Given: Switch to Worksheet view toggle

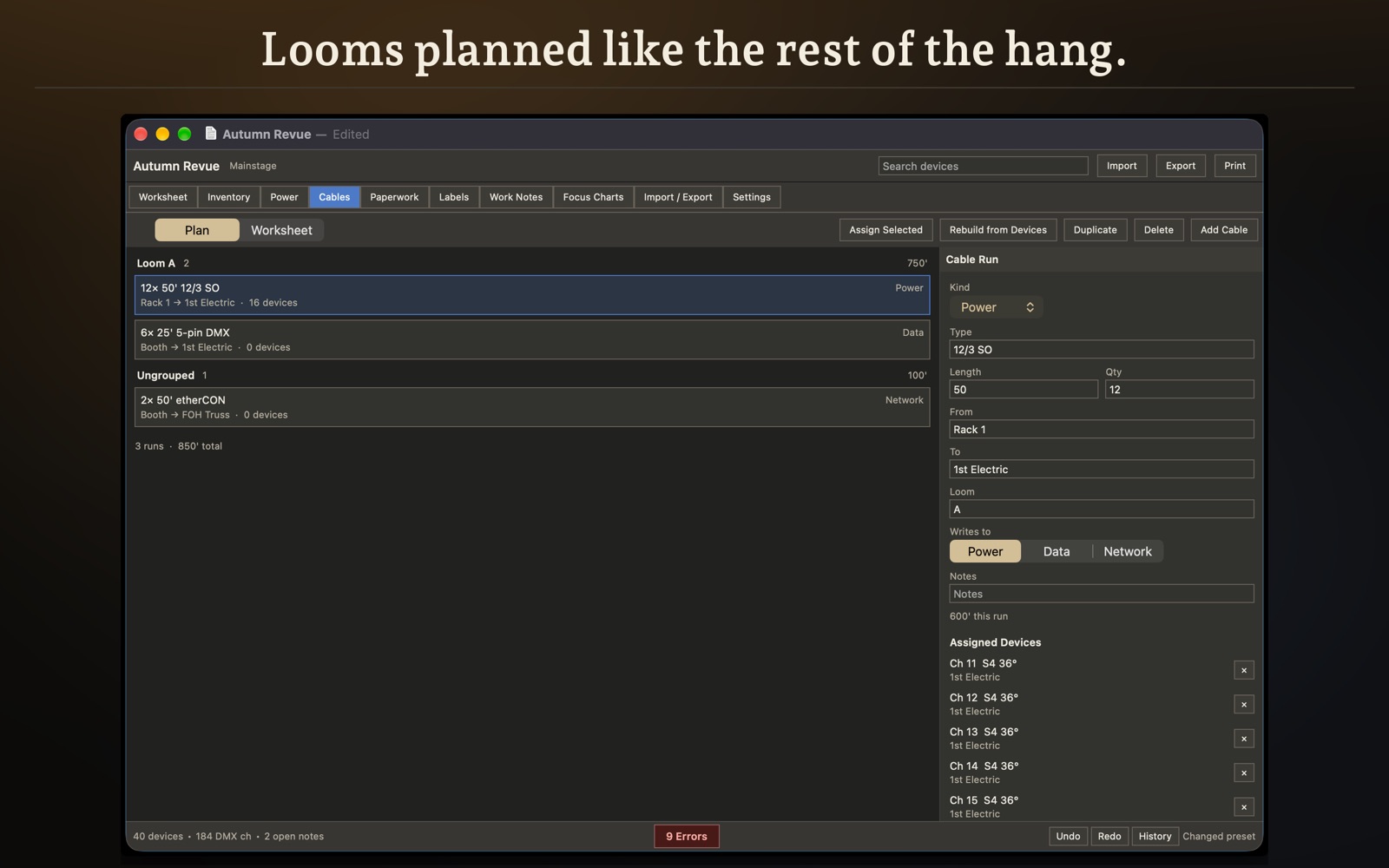Looking at the screenshot, I should click(x=281, y=230).
